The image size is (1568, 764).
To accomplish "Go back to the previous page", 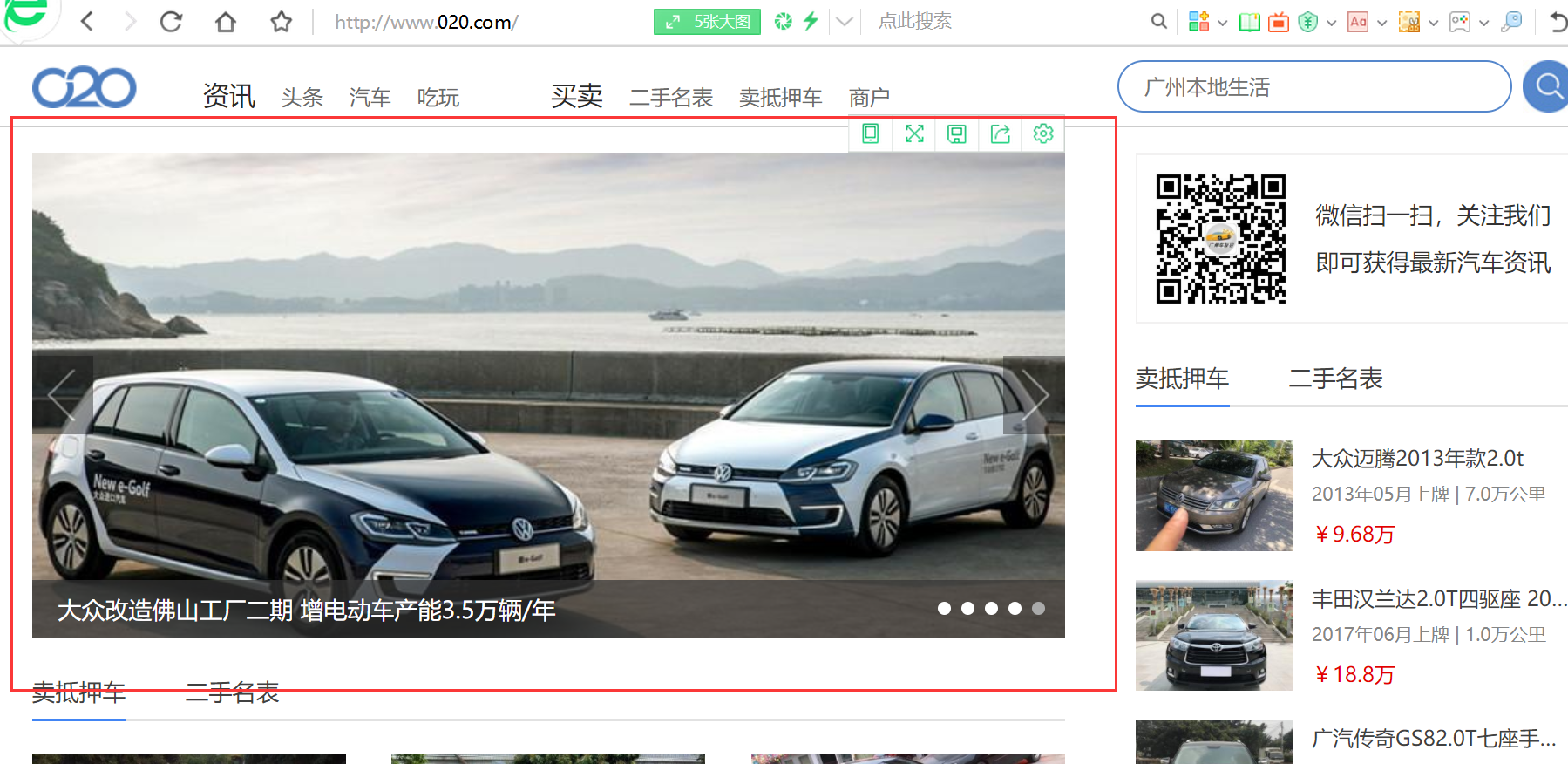I will coord(86,21).
